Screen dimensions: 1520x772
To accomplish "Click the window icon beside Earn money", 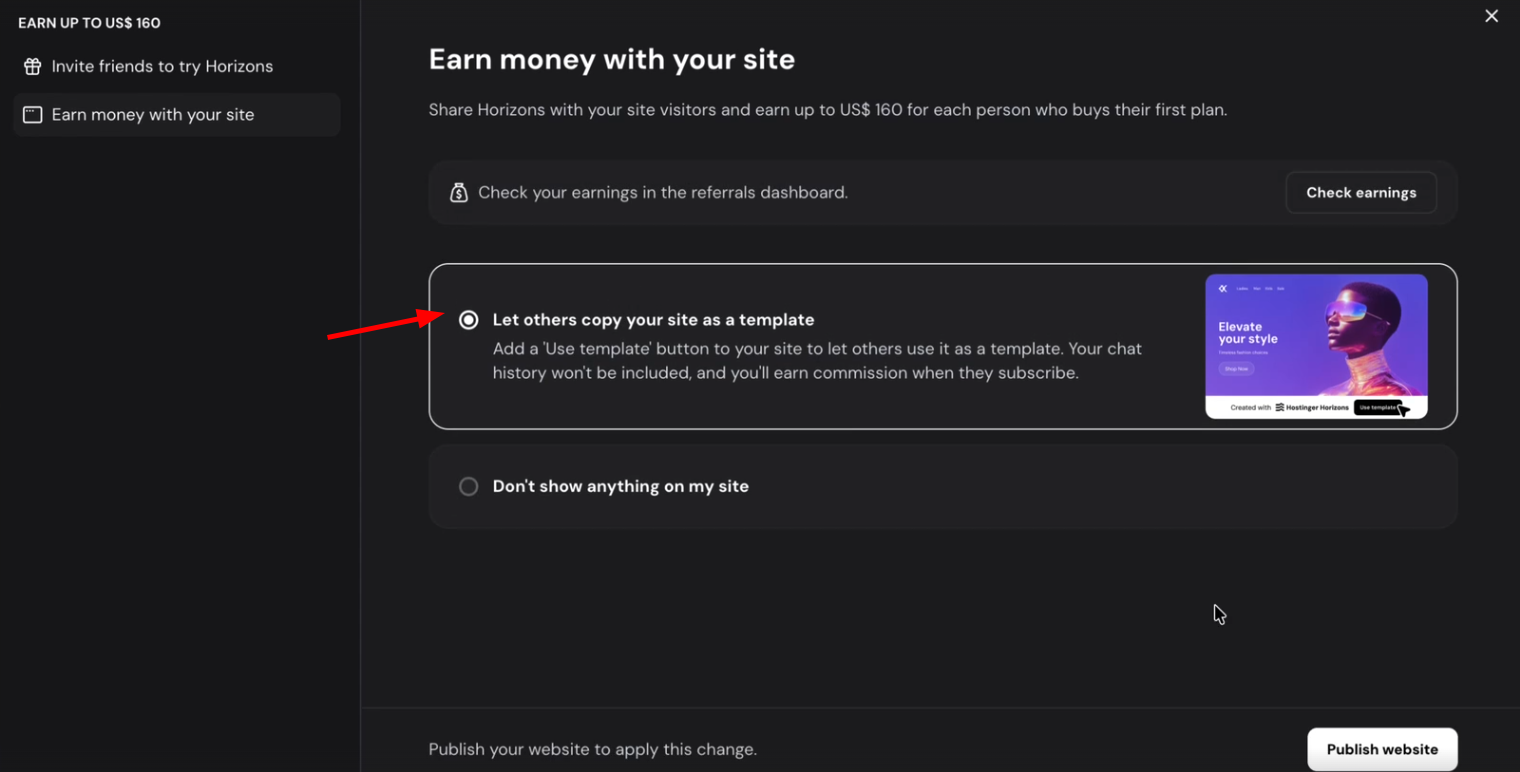I will pos(33,115).
